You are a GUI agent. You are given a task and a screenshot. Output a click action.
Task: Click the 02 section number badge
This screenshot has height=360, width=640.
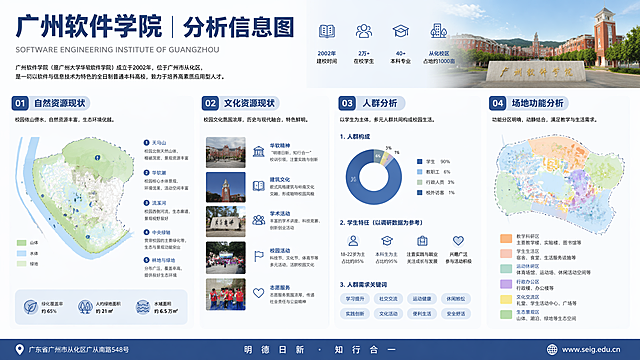210,103
